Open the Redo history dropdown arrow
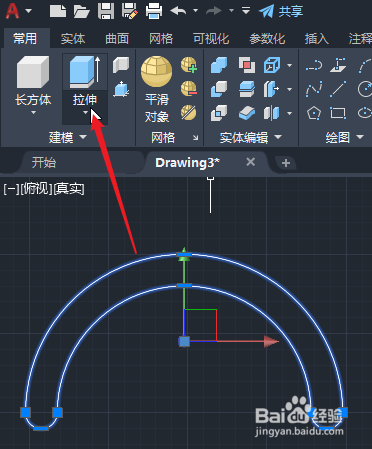Viewport: 372px width, 449px height. 231,11
